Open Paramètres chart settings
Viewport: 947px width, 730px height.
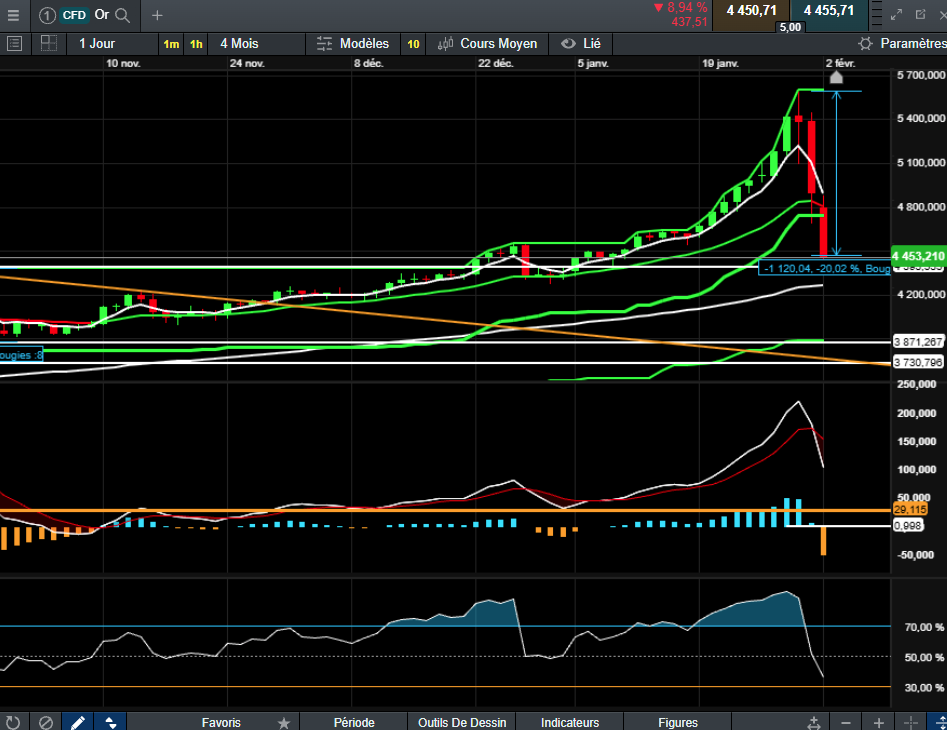(x=902, y=44)
